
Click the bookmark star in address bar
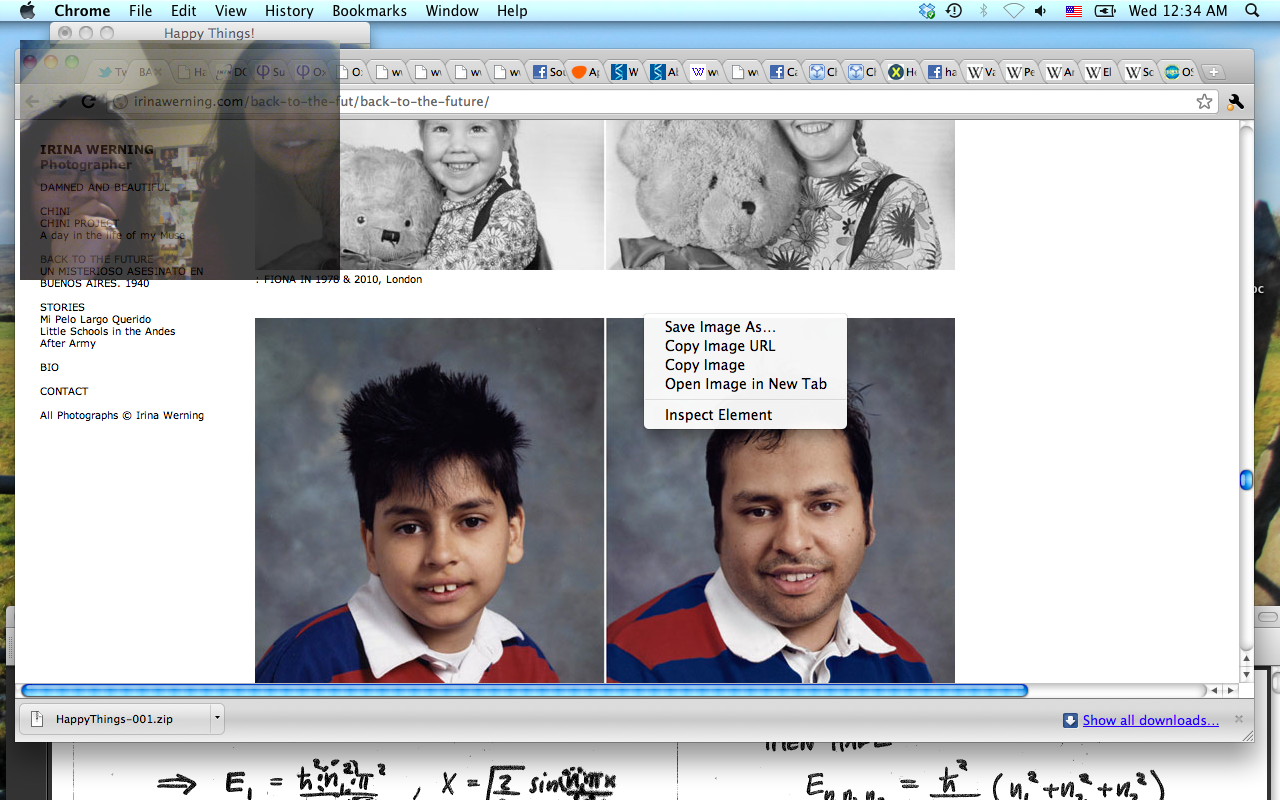pos(1204,102)
